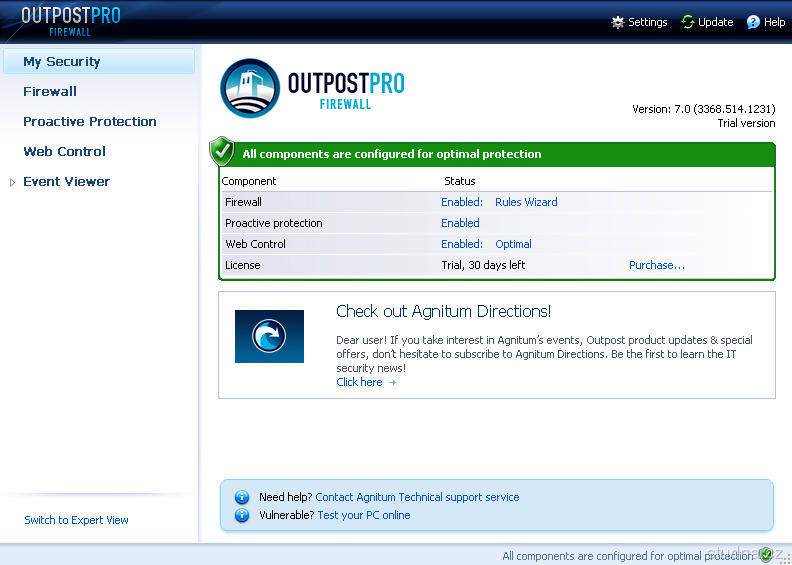Click the Web Control Optimal link
The image size is (792, 565).
pyautogui.click(x=513, y=244)
